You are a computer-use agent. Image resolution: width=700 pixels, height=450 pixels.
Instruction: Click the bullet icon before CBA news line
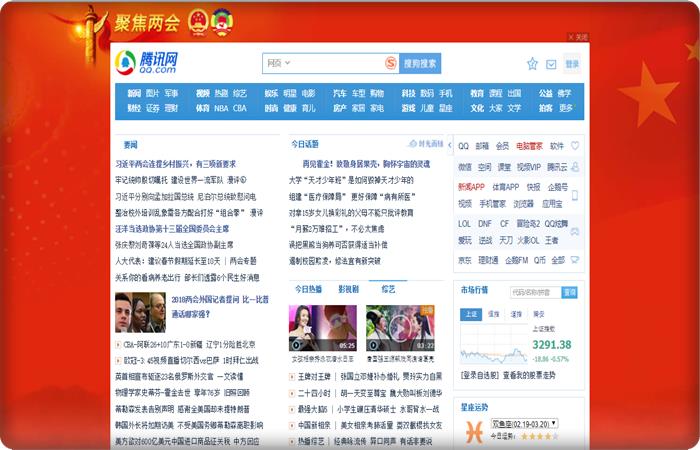click(x=118, y=345)
